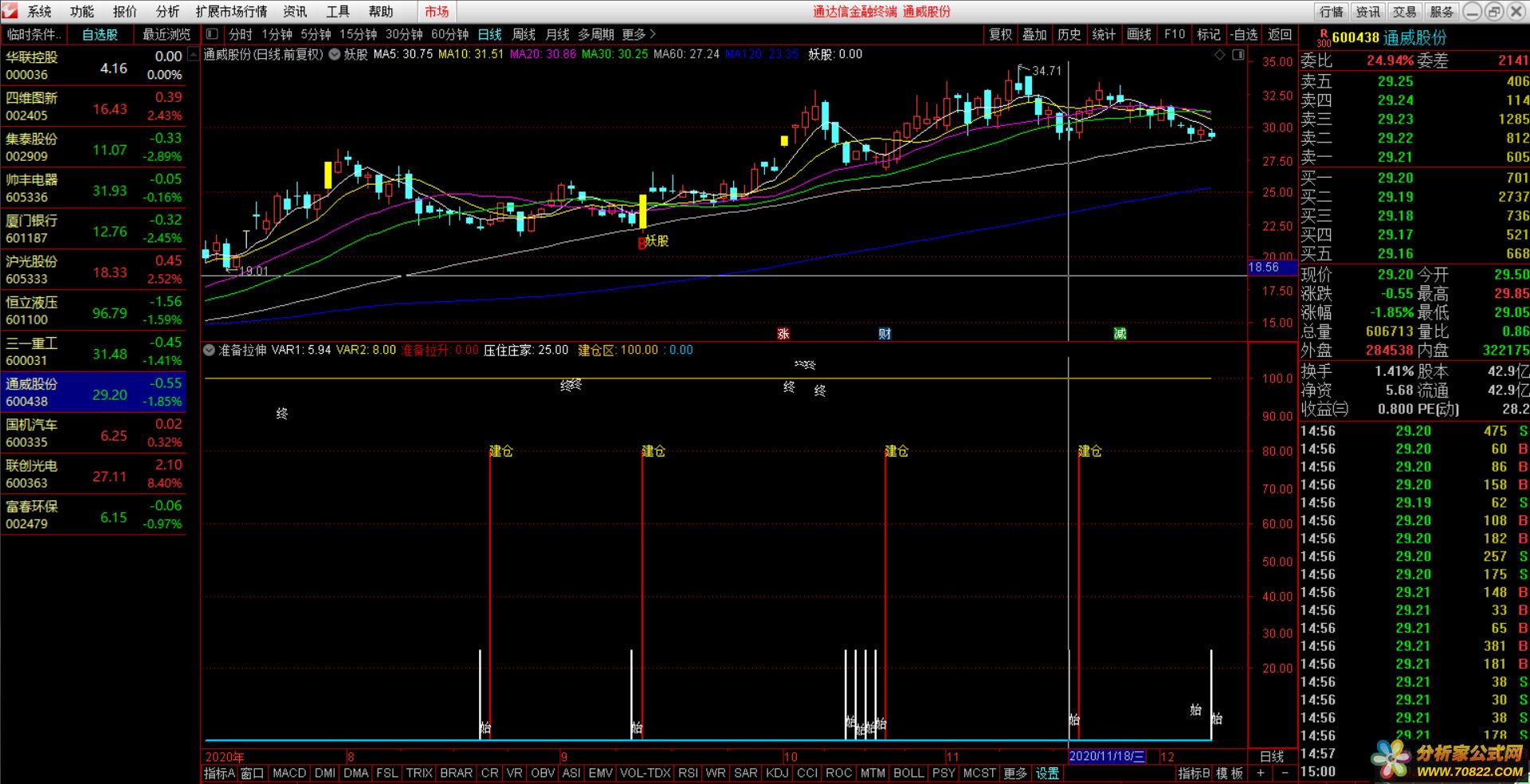Click the 标记 button

coord(1209,34)
